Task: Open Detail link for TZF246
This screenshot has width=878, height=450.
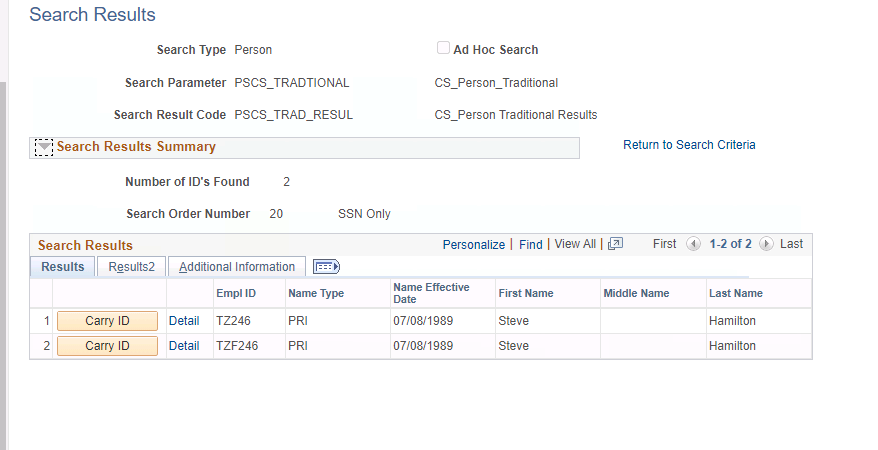Action: coord(184,346)
